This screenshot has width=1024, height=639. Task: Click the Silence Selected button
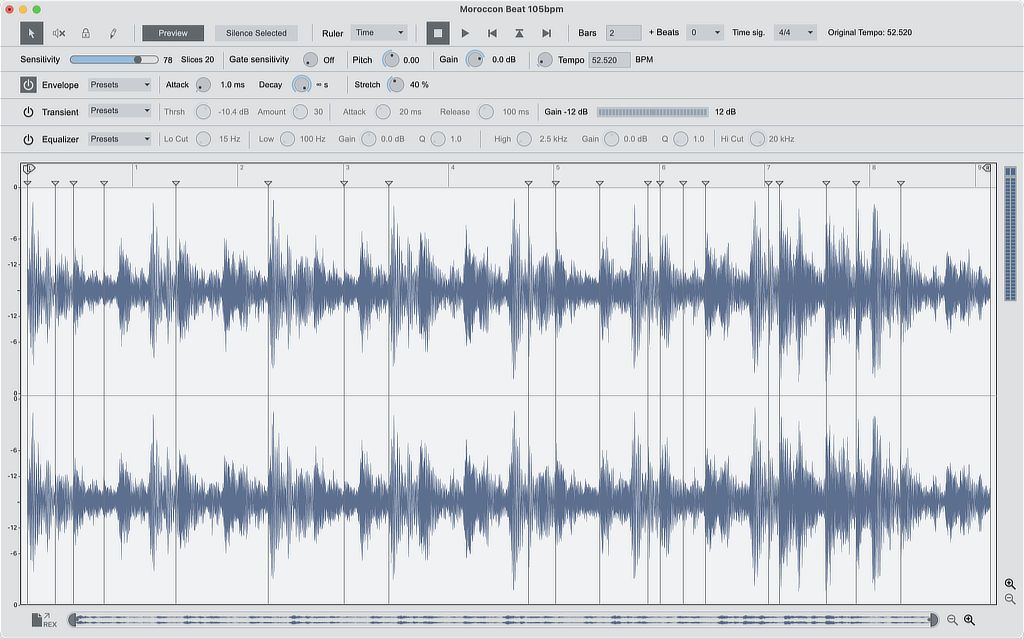tap(256, 32)
